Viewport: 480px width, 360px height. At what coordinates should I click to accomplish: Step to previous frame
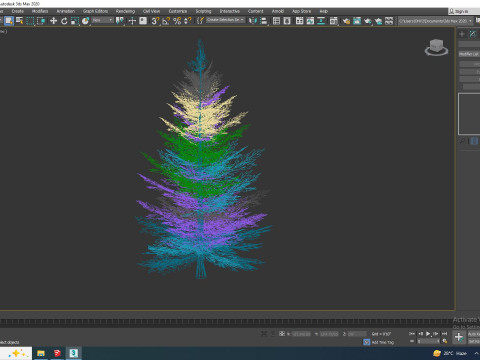420,334
